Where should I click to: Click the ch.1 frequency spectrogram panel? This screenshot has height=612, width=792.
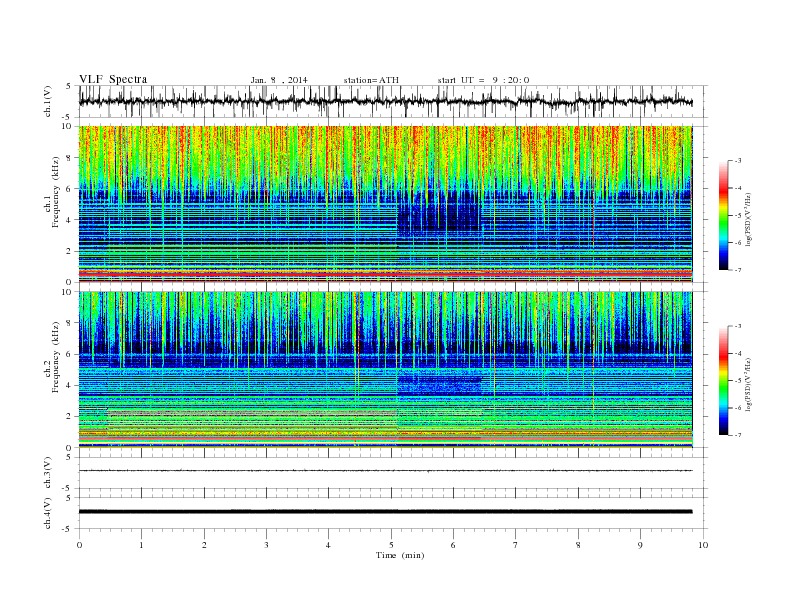[385, 204]
